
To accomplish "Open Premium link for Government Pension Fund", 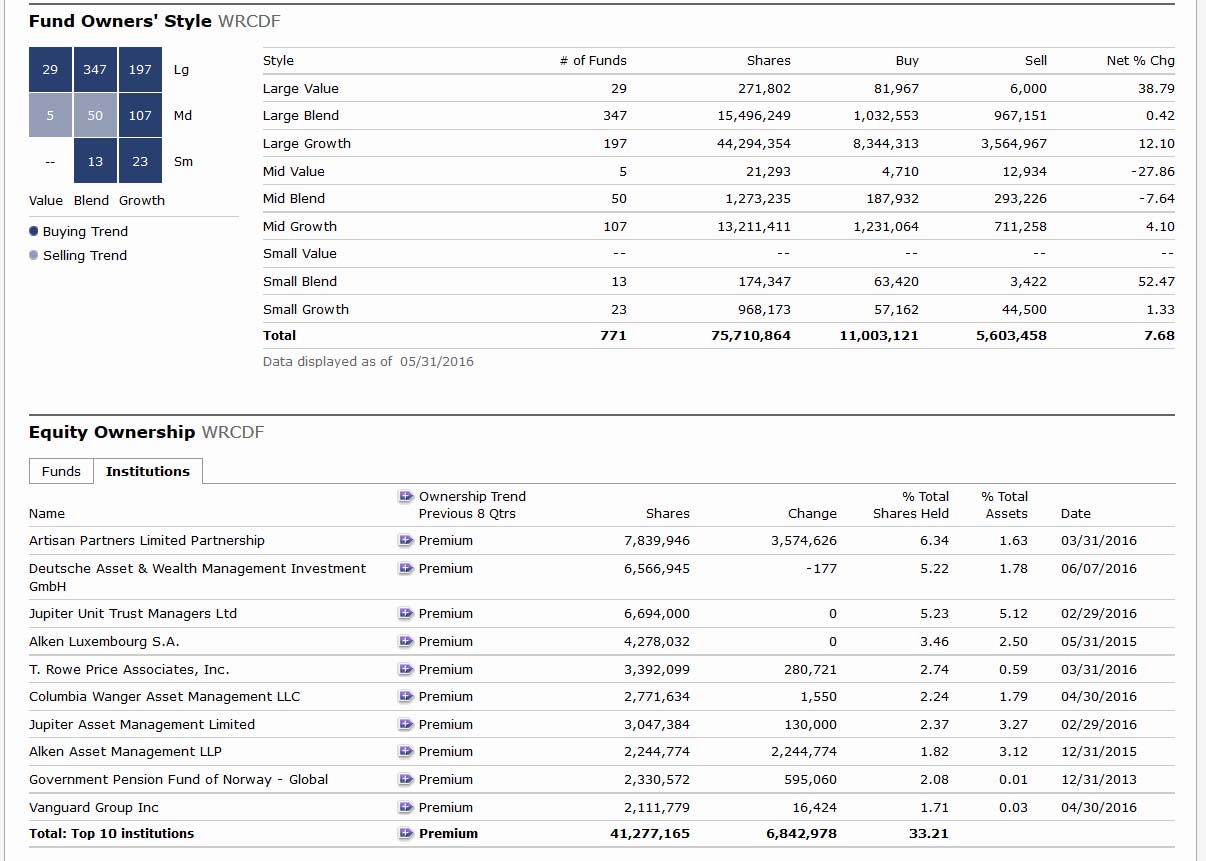I will 445,780.
